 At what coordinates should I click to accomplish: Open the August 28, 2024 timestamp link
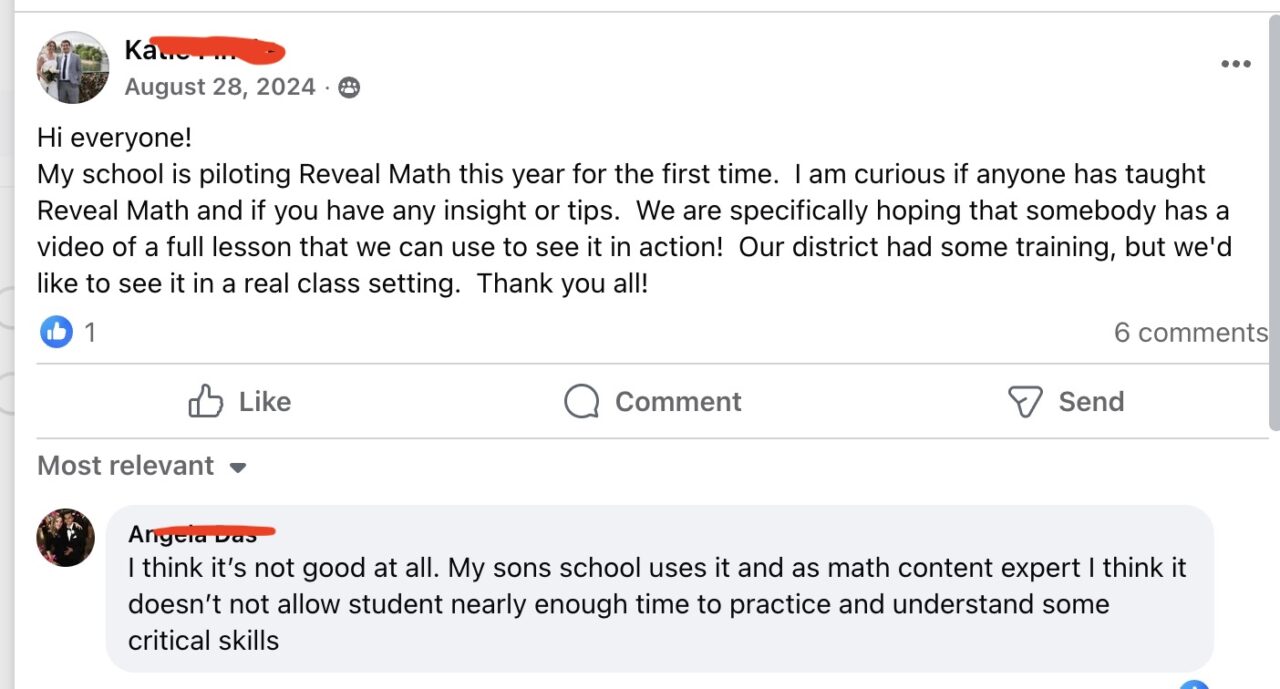[x=220, y=87]
